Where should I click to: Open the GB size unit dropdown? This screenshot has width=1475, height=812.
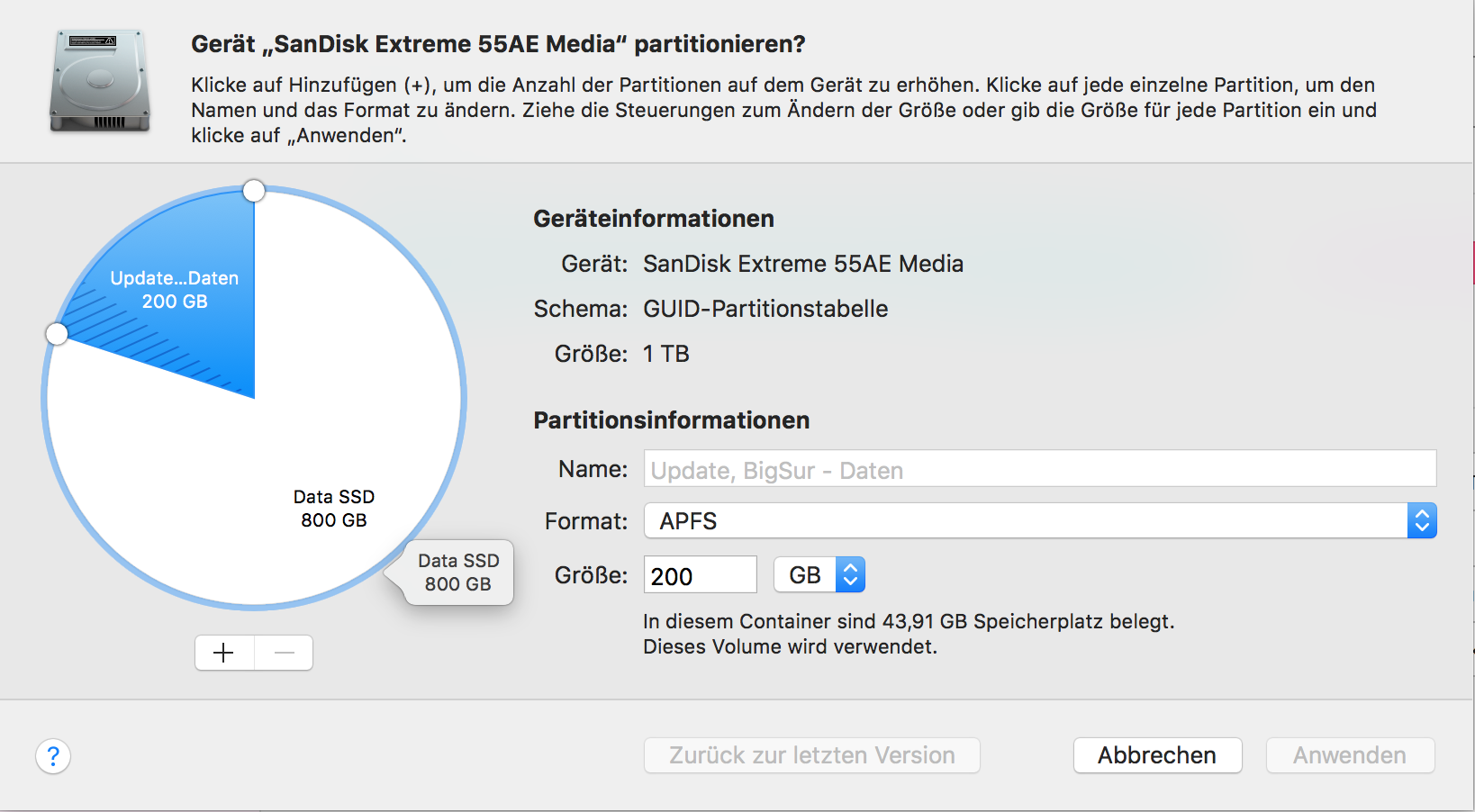(x=819, y=575)
